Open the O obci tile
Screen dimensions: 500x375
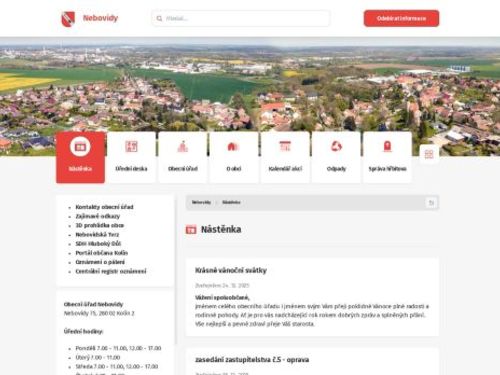[234, 157]
